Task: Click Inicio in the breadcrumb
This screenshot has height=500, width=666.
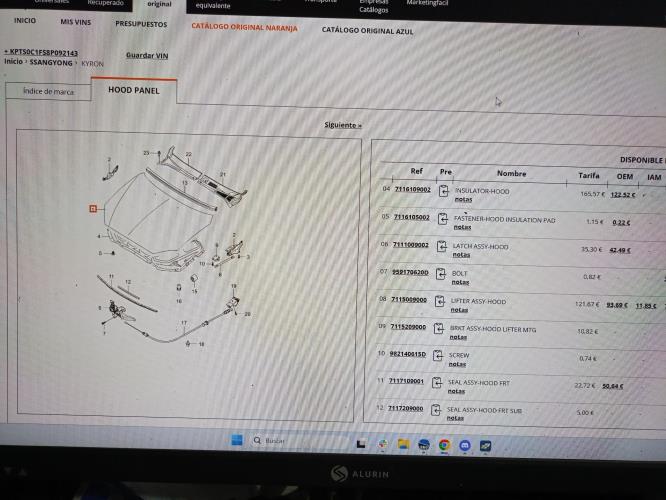Action: click(13, 61)
